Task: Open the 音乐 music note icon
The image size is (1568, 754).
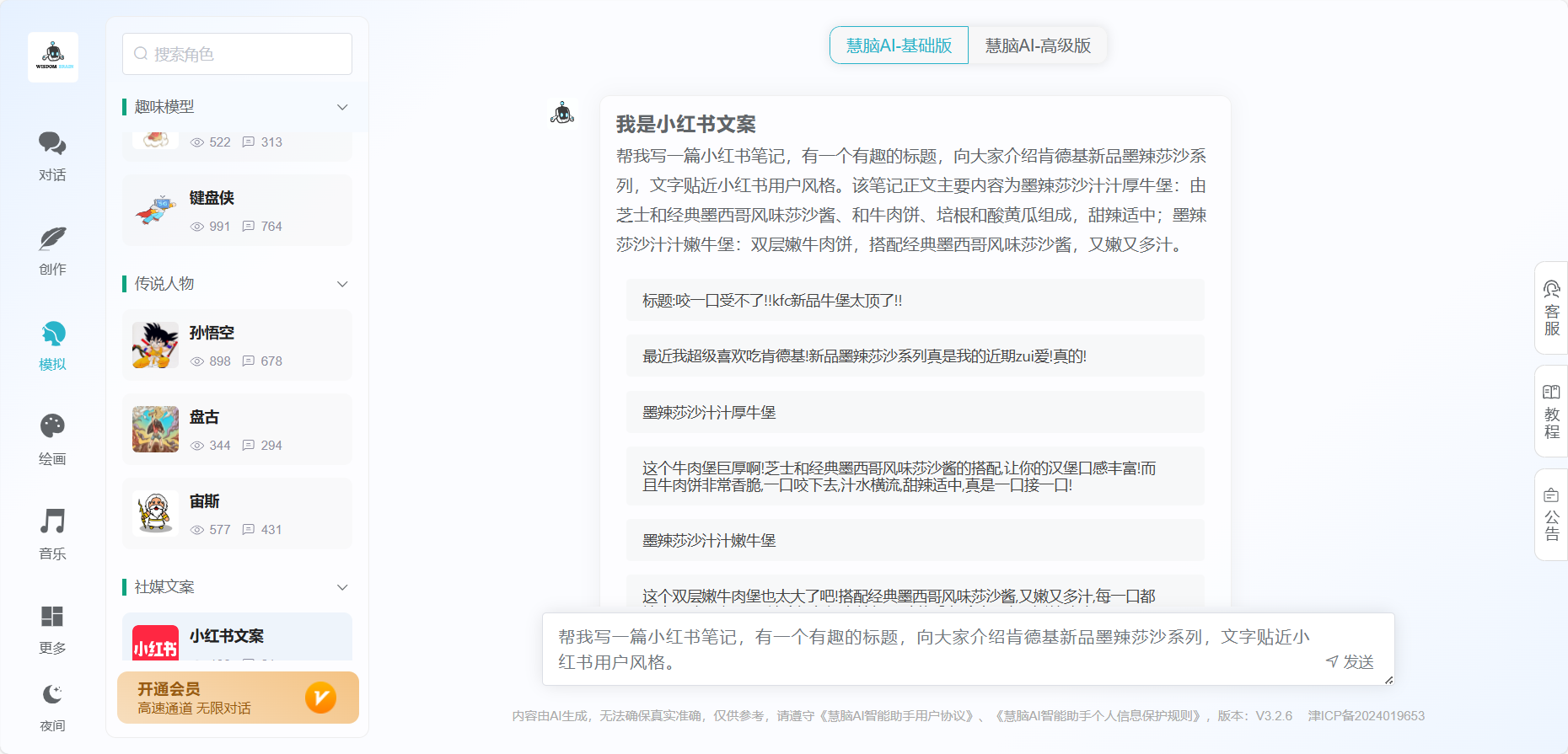Action: 52,521
